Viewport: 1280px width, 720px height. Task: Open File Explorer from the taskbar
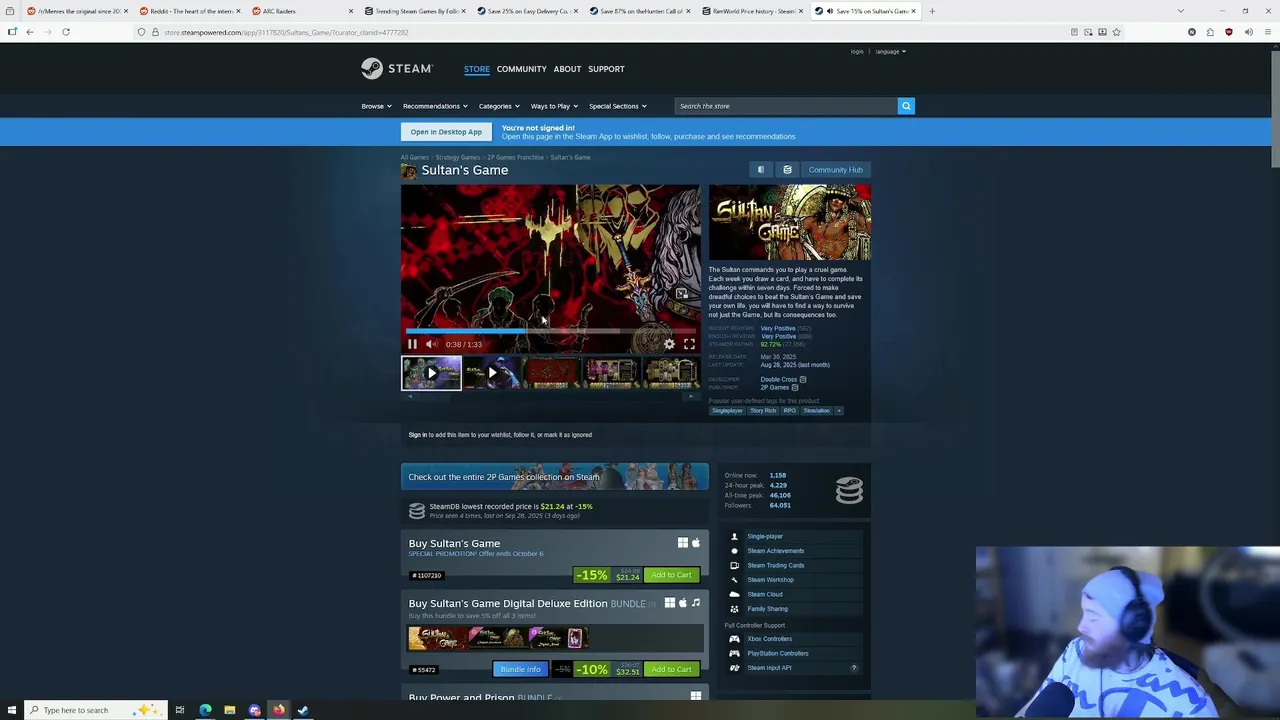(x=229, y=710)
